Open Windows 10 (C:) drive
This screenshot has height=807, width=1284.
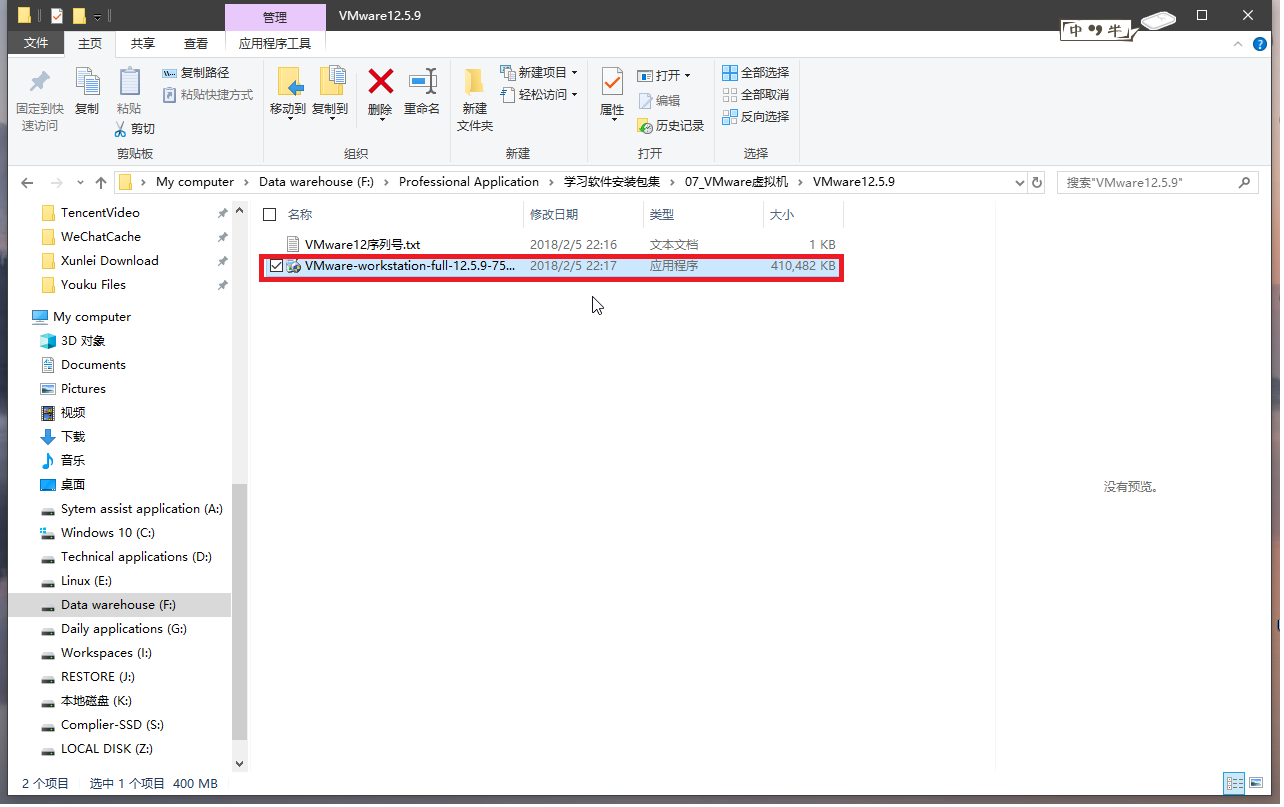click(x=107, y=533)
